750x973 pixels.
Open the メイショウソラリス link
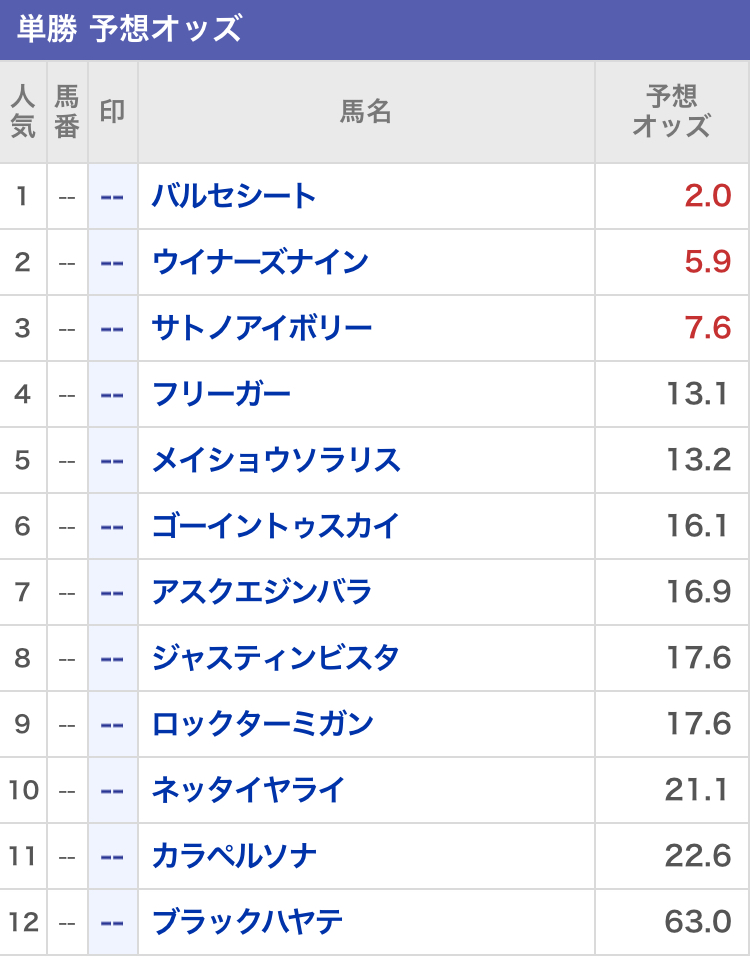(x=276, y=460)
